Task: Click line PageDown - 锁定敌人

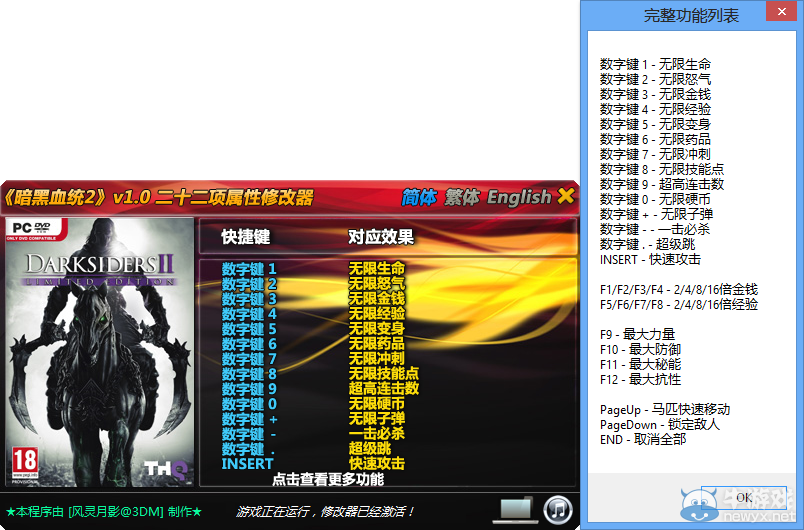Action: pos(660,424)
